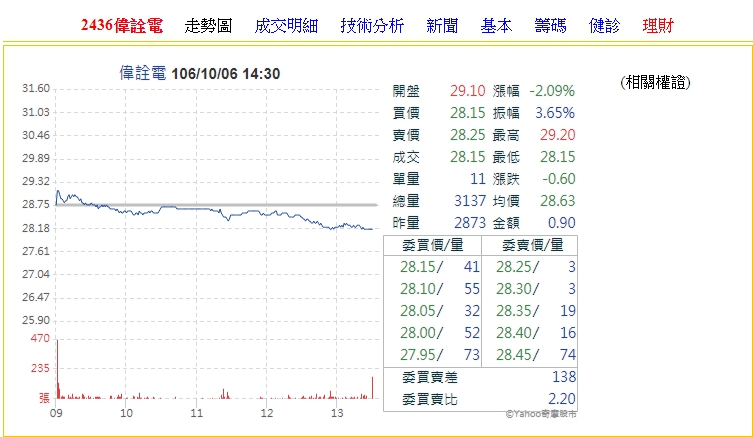Select the 振幅 value 3.65%
The height and width of the screenshot is (437, 753).
(x=555, y=113)
